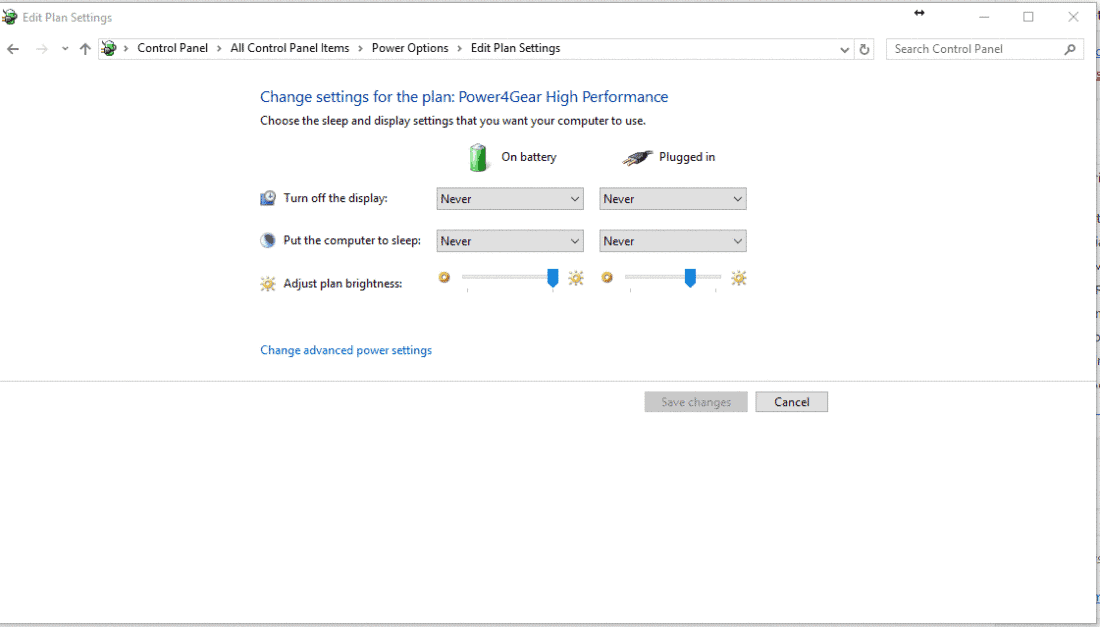The height and width of the screenshot is (627, 1100).
Task: Click the green battery icon
Action: pos(478,157)
